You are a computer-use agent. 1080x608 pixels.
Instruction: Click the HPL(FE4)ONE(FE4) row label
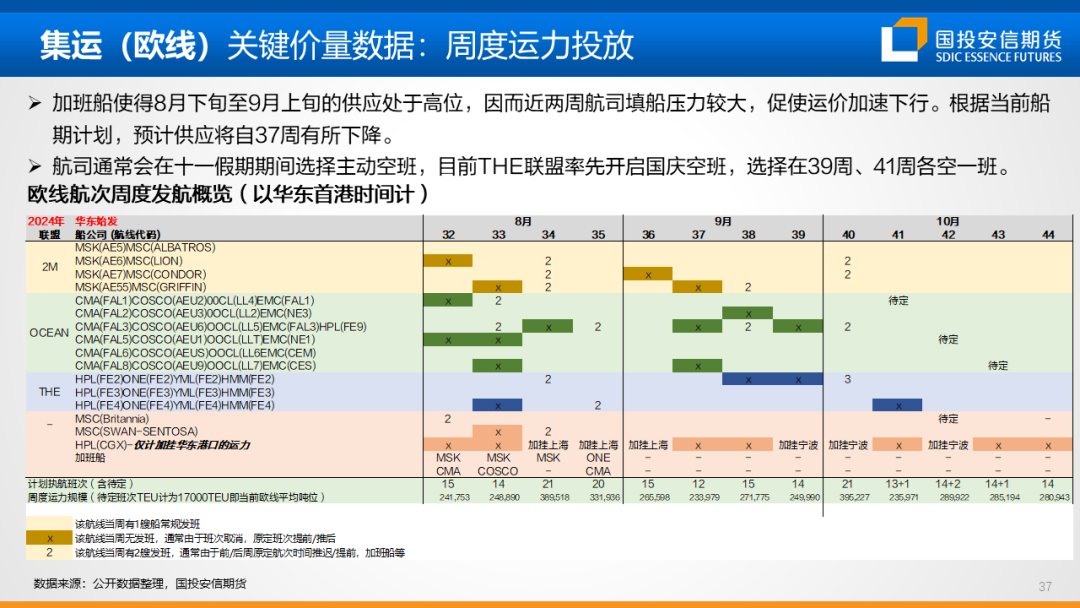point(175,406)
